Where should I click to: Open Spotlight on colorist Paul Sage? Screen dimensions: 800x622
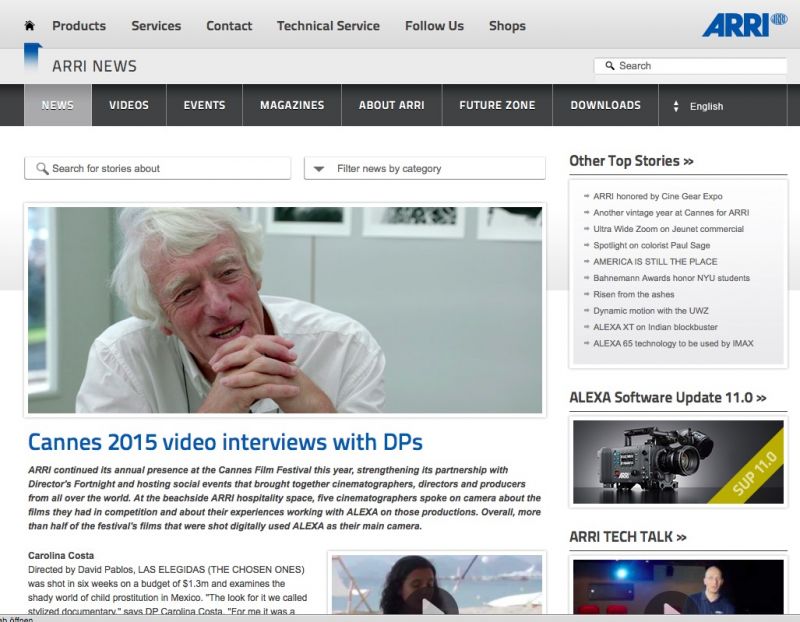(652, 245)
